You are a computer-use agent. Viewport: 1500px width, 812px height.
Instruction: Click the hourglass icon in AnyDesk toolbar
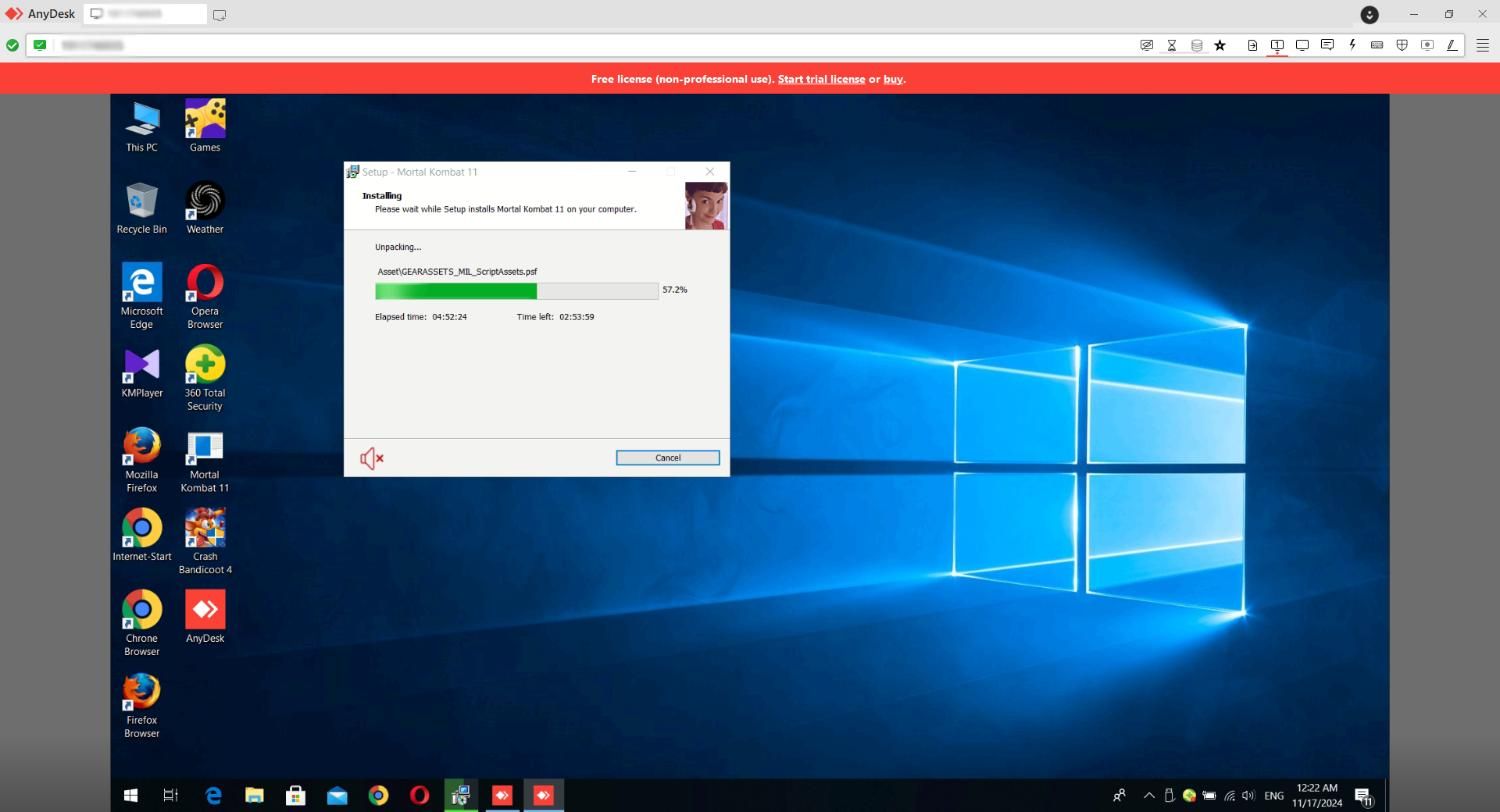[x=1172, y=45]
